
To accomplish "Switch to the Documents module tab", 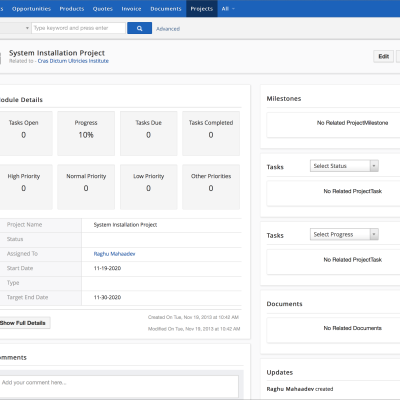I will [166, 9].
